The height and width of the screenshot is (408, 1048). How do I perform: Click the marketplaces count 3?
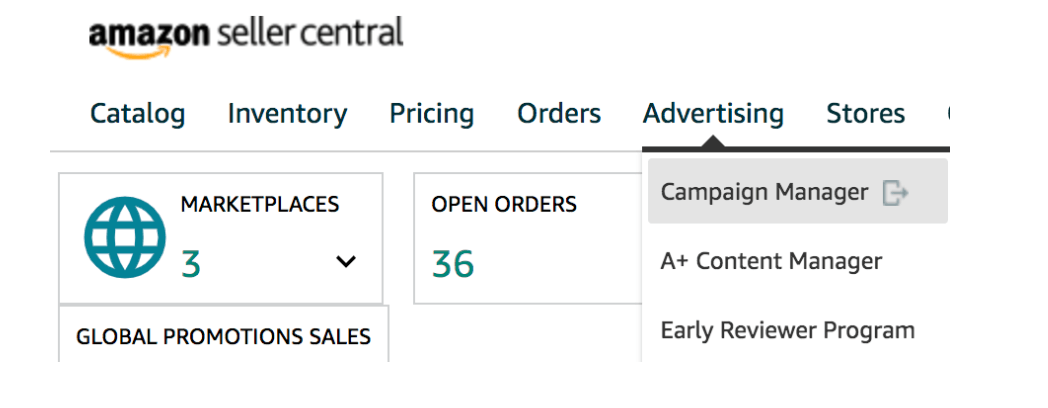(191, 264)
